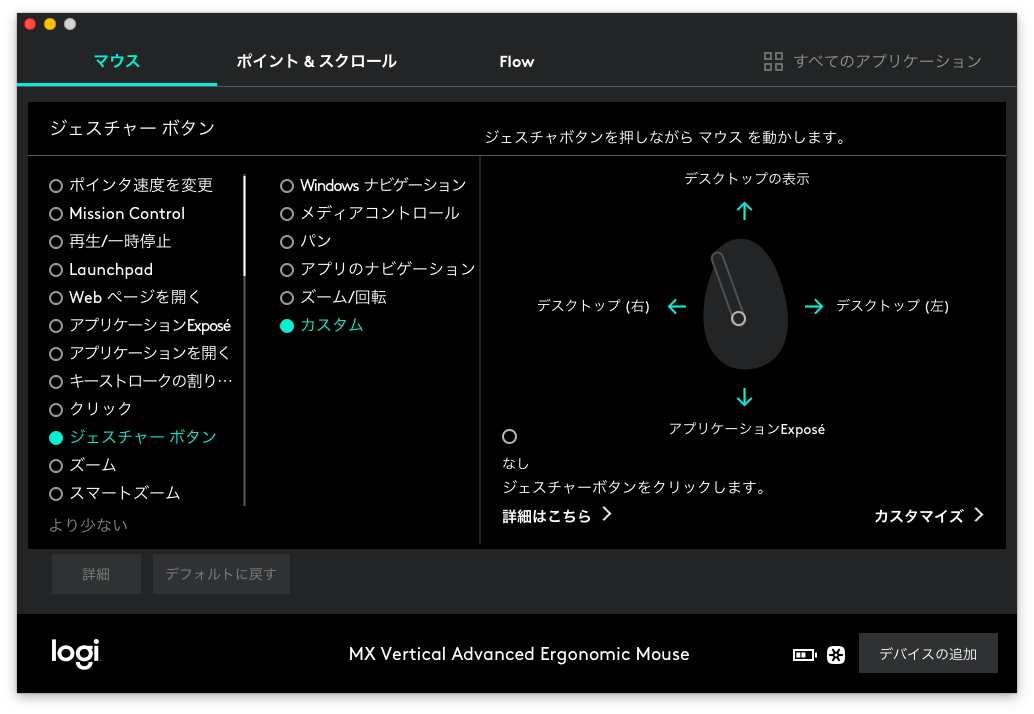The image size is (1034, 714).
Task: Open the すべてのアプリケーション grid icon
Action: [x=773, y=61]
